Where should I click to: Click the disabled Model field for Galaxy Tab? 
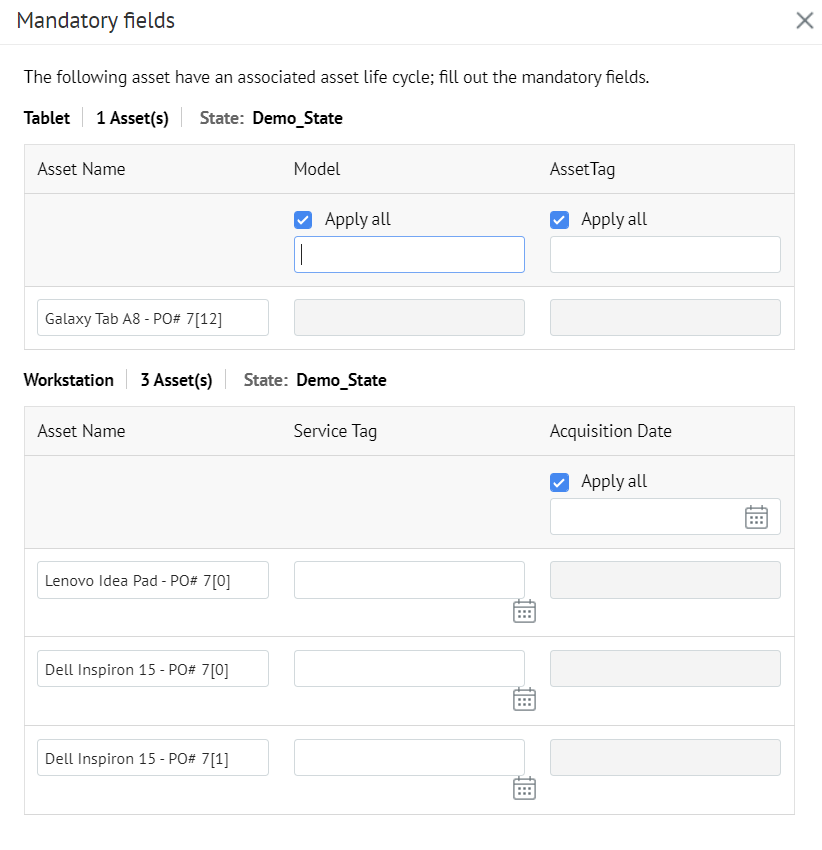click(x=409, y=318)
